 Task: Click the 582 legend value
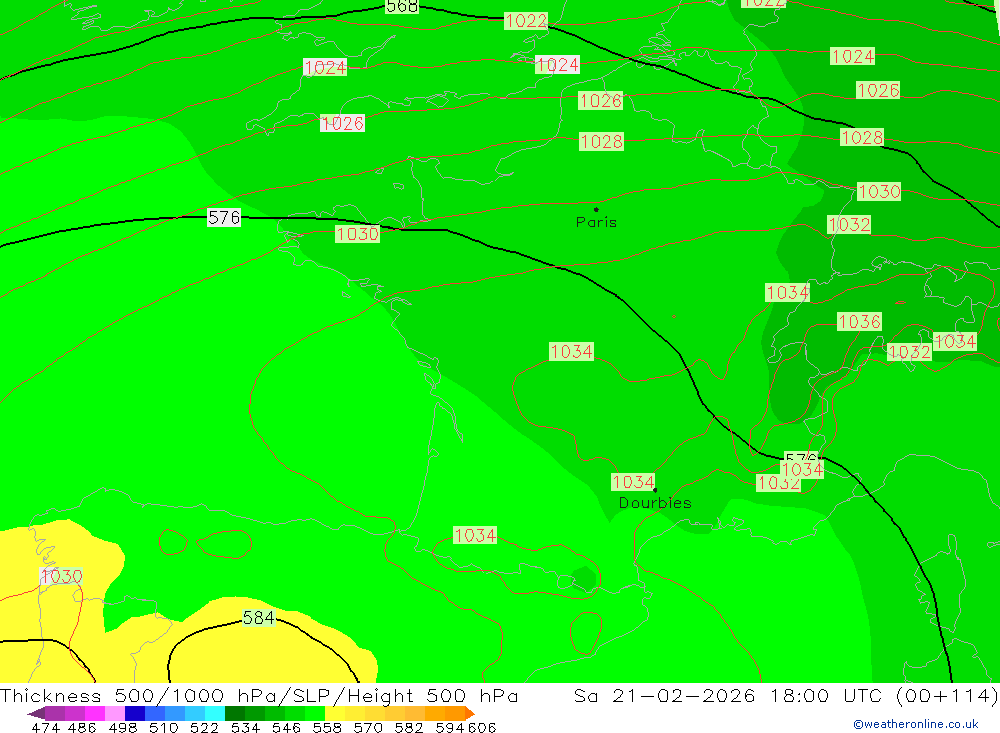tap(408, 727)
